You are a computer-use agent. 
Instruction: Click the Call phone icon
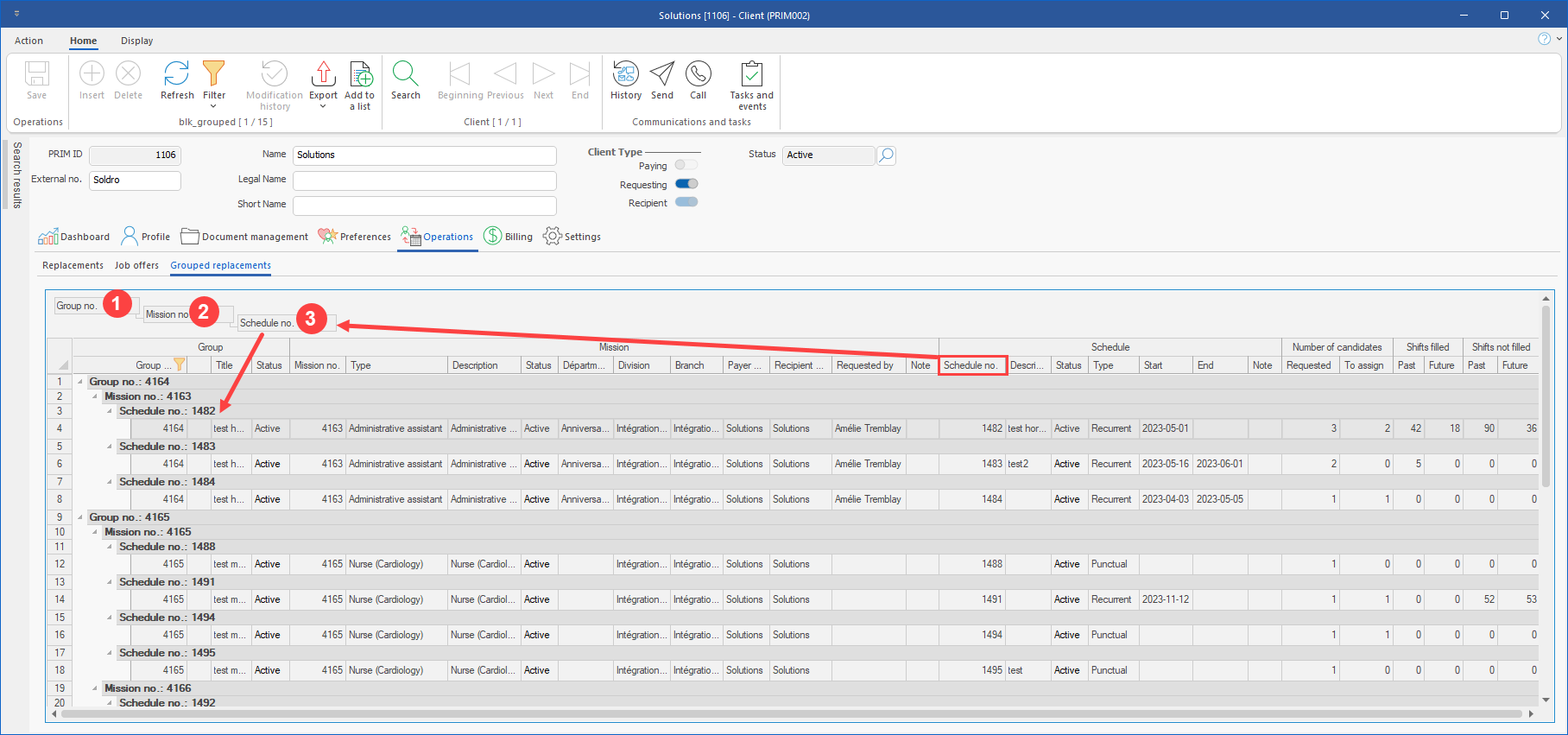698,75
